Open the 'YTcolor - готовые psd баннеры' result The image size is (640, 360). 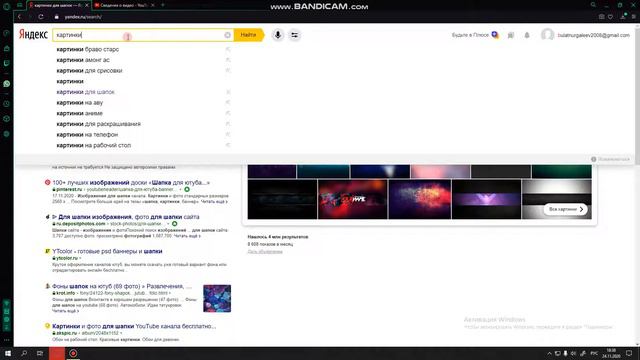tap(107, 251)
